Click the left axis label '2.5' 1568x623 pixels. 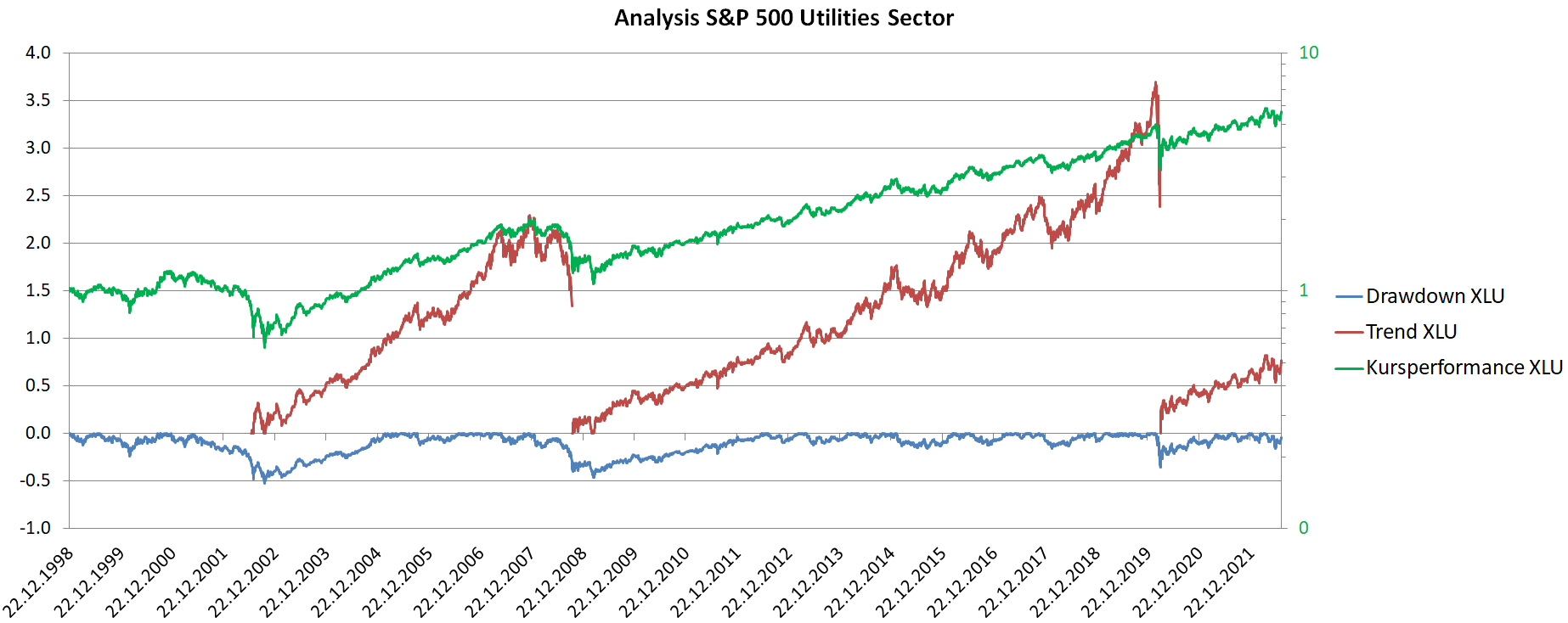[38, 195]
